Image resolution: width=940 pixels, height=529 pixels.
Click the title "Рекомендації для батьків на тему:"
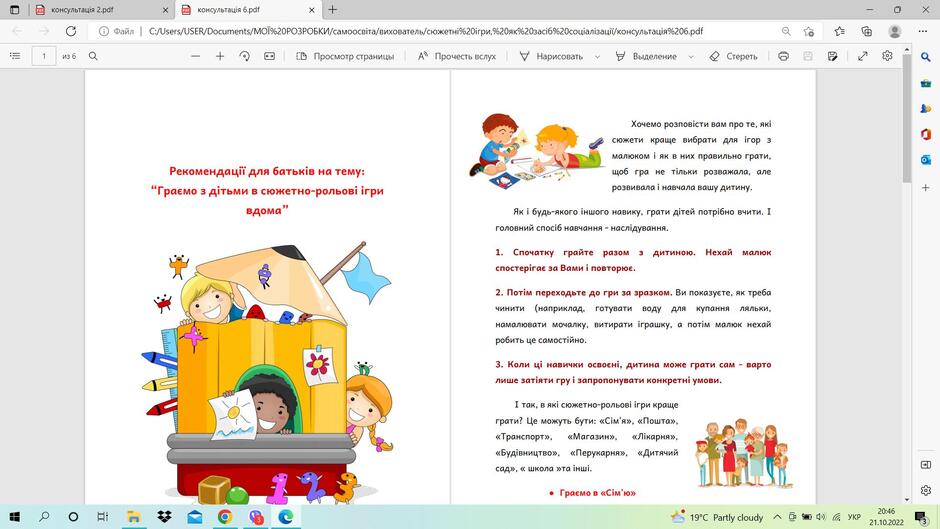click(x=267, y=171)
